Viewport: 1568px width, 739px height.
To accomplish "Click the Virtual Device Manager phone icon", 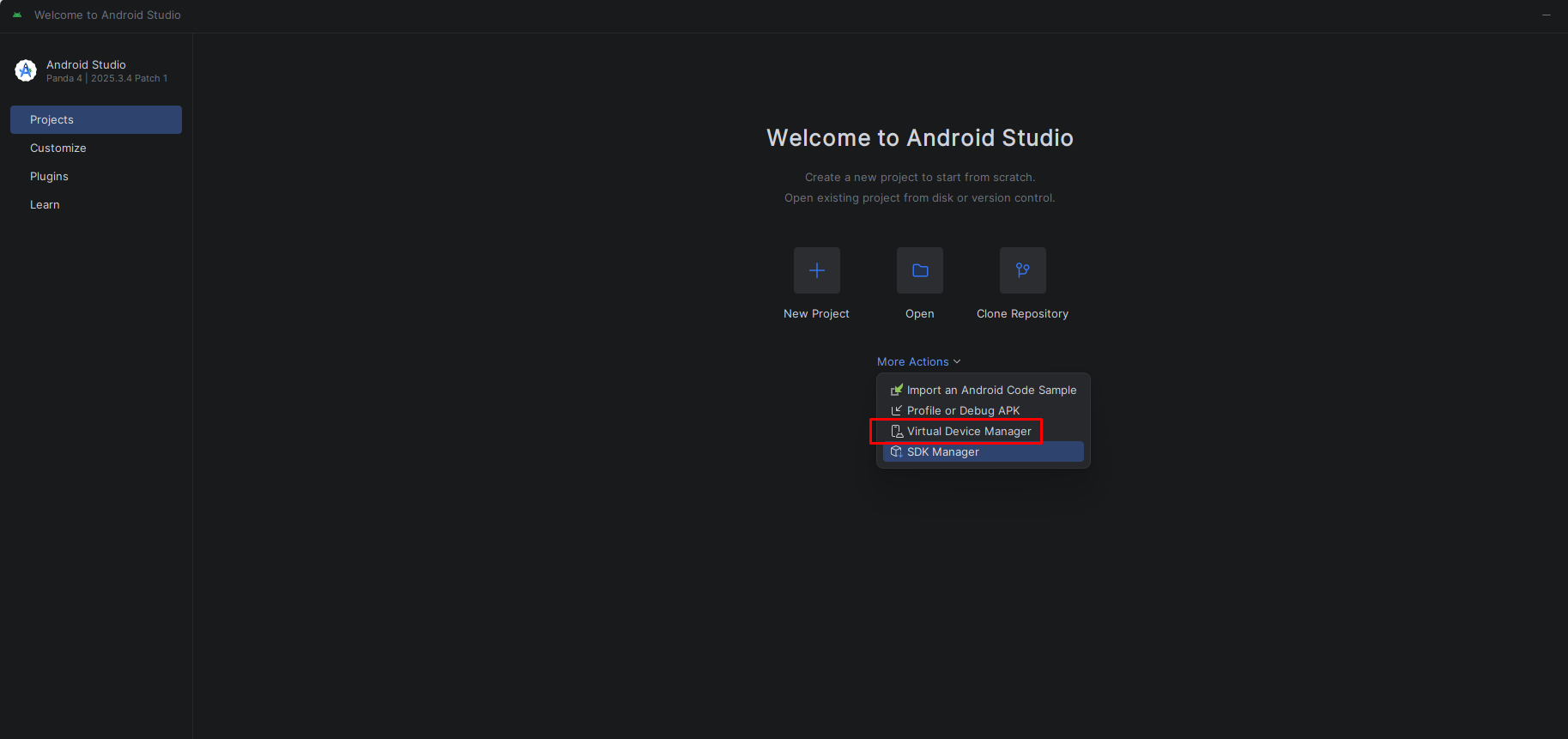I will (x=897, y=431).
